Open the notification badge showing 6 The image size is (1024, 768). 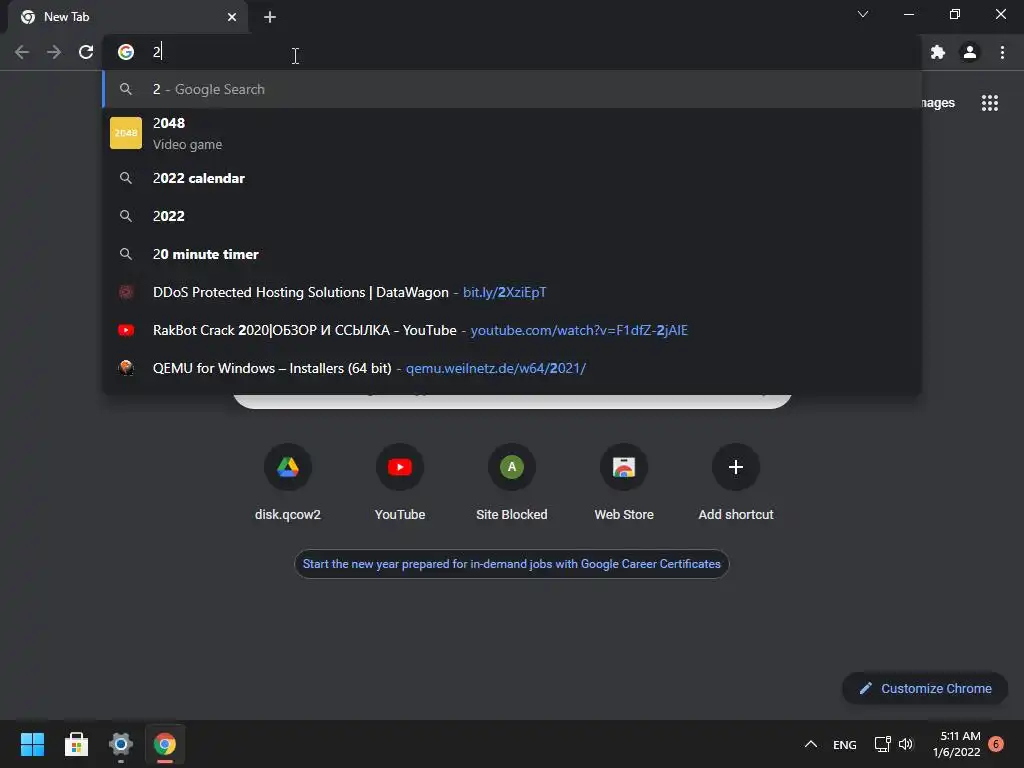click(x=996, y=744)
